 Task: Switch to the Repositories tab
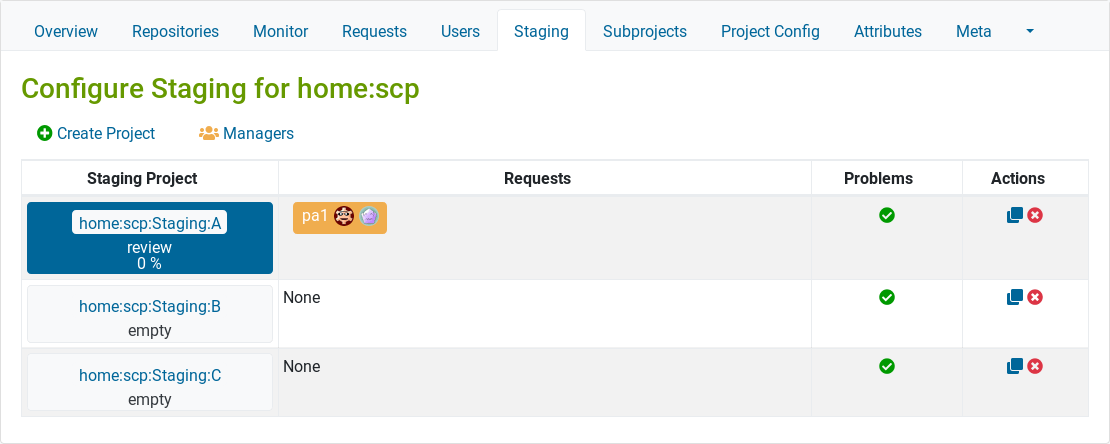(176, 32)
